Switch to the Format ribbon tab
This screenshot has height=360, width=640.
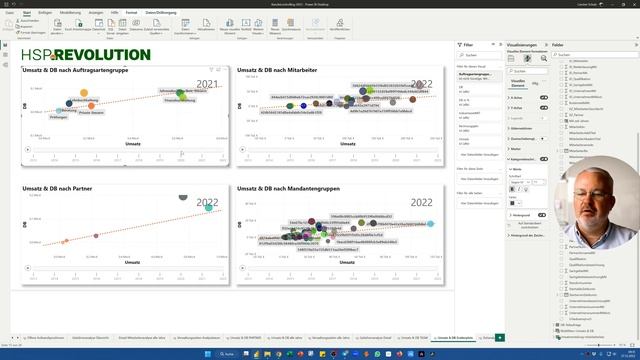[131, 13]
